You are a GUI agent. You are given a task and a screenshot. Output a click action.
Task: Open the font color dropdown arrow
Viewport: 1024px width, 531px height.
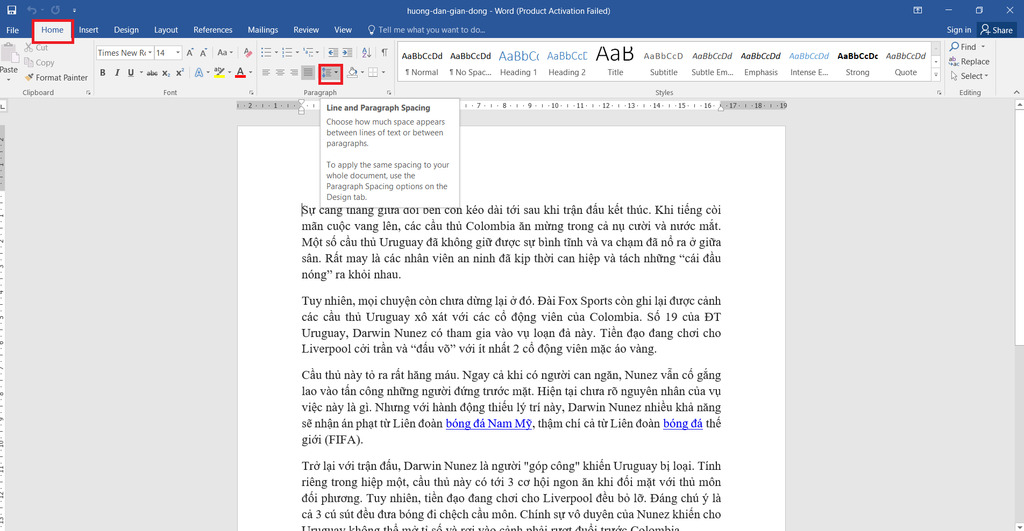click(251, 72)
